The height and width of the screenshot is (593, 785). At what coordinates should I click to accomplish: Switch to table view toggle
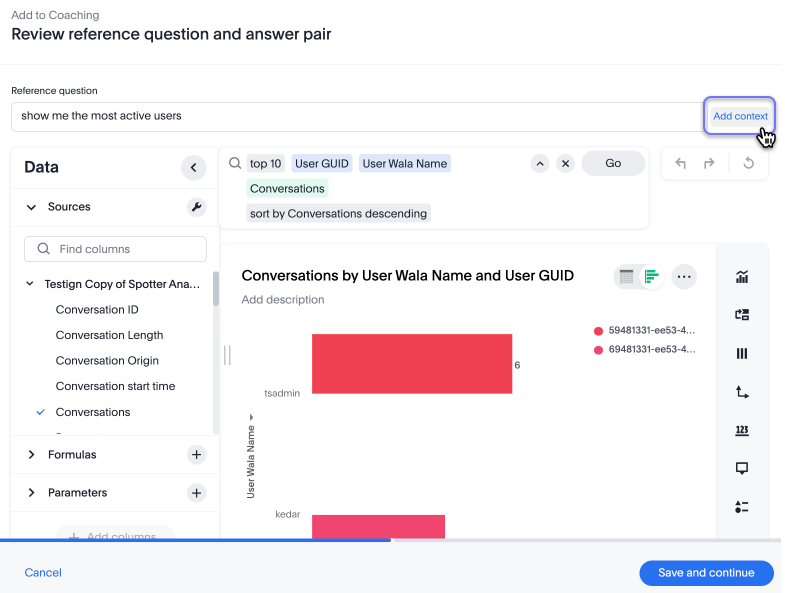pyautogui.click(x=627, y=276)
